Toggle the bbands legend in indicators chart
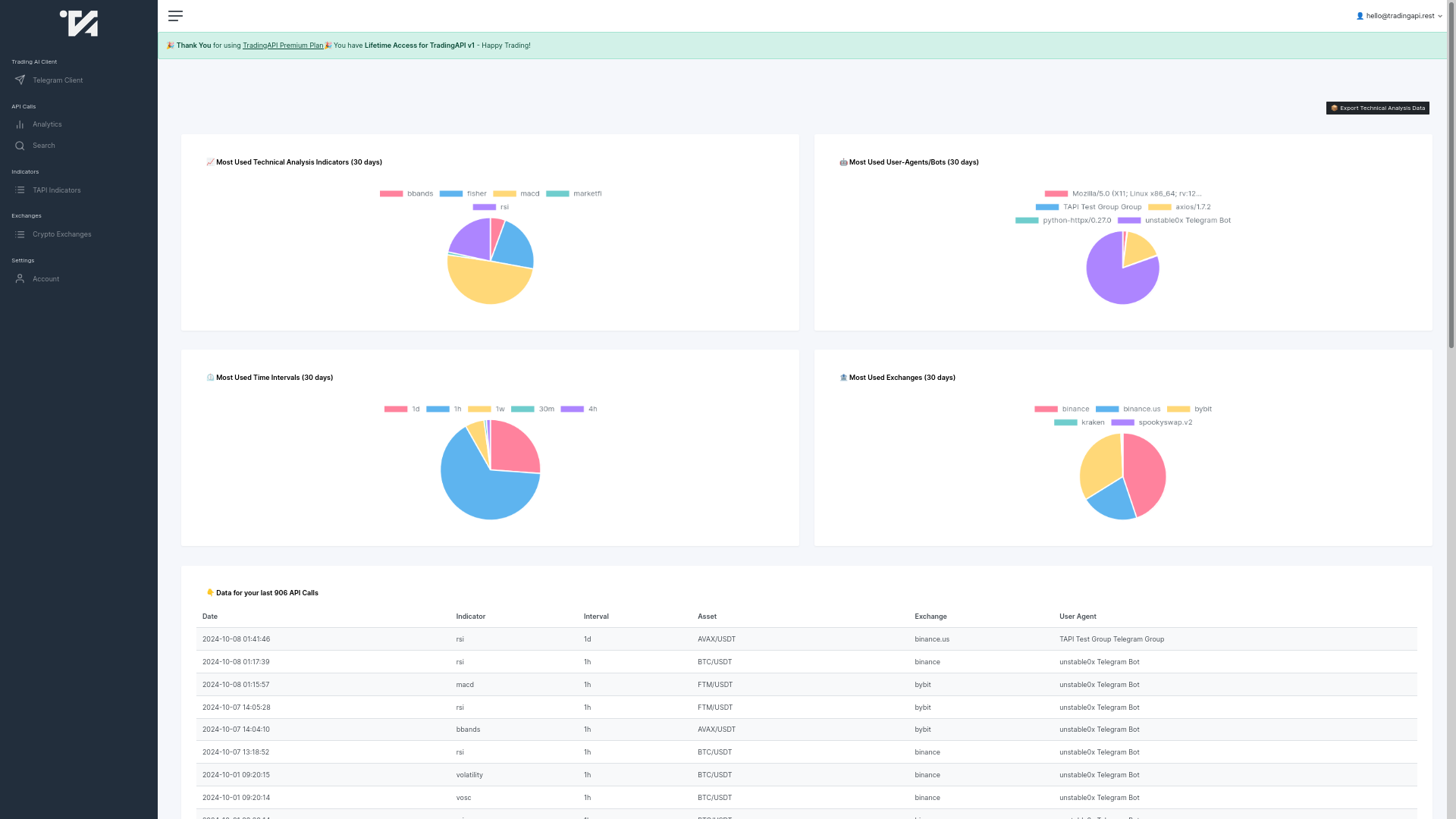Viewport: 1456px width, 819px height. [x=406, y=194]
